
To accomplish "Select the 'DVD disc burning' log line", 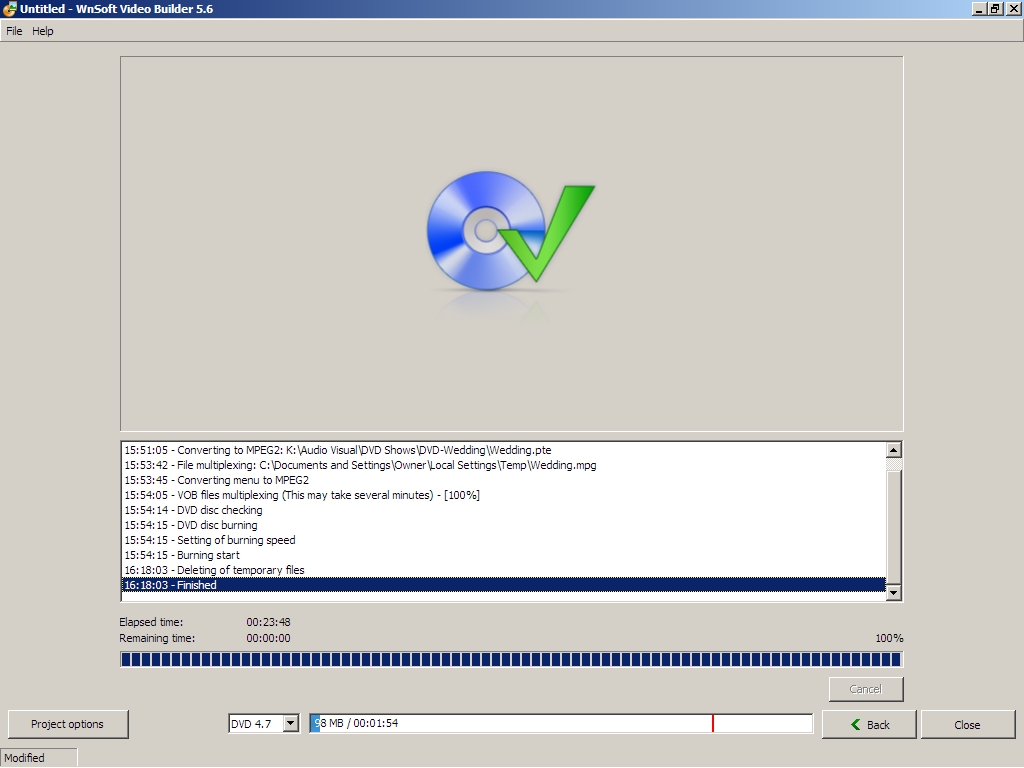I will coord(504,525).
